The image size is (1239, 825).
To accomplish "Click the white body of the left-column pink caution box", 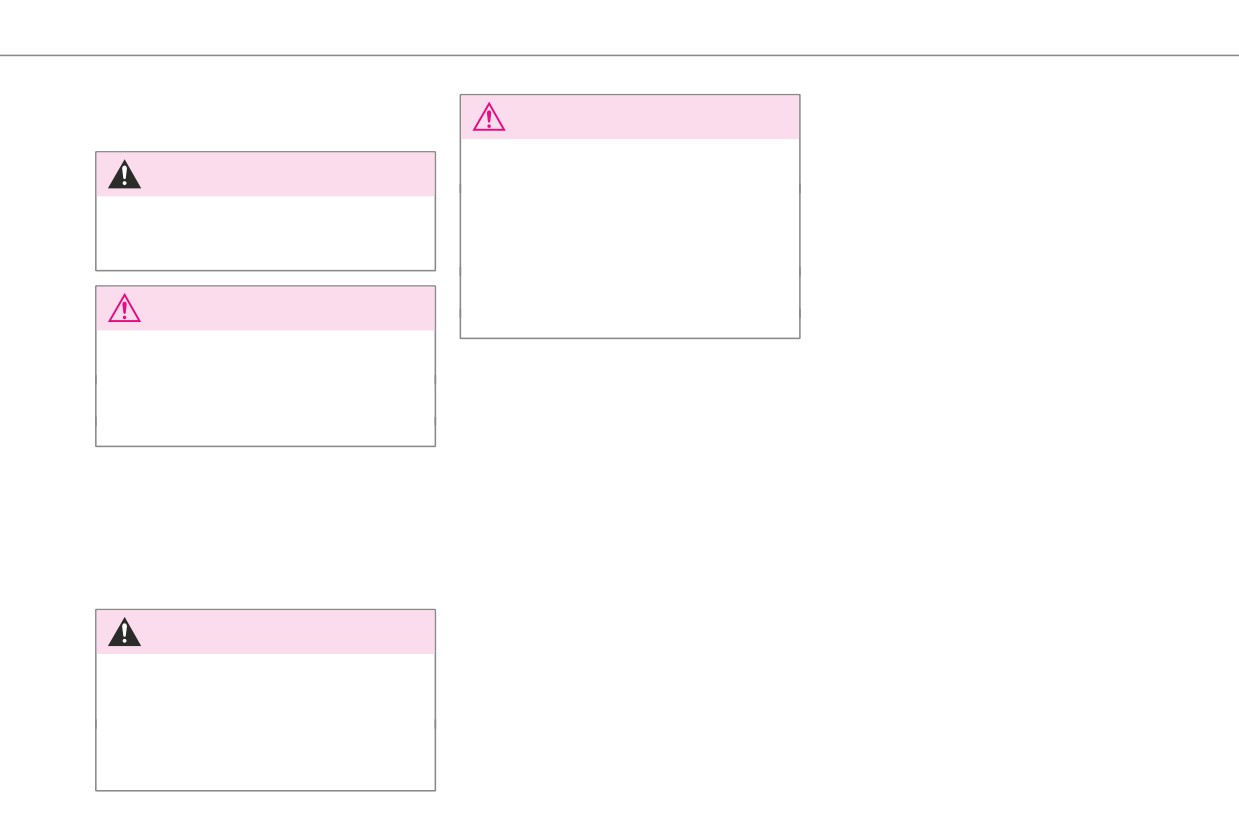I will click(265, 387).
